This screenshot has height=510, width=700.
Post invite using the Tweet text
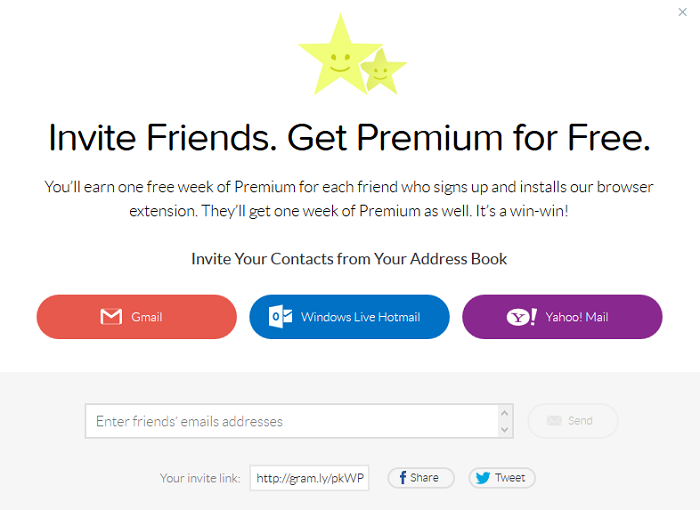coord(510,478)
